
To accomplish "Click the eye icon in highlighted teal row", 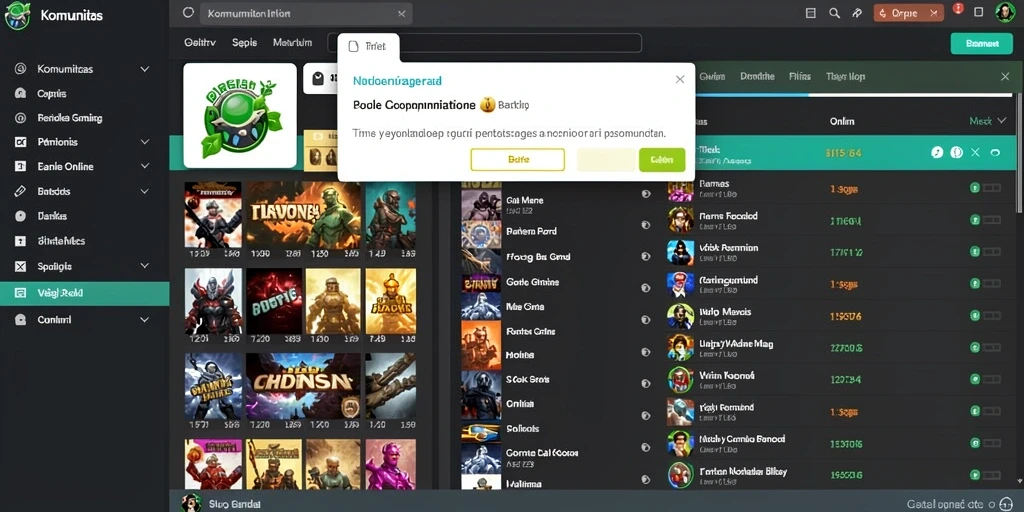I will point(995,152).
